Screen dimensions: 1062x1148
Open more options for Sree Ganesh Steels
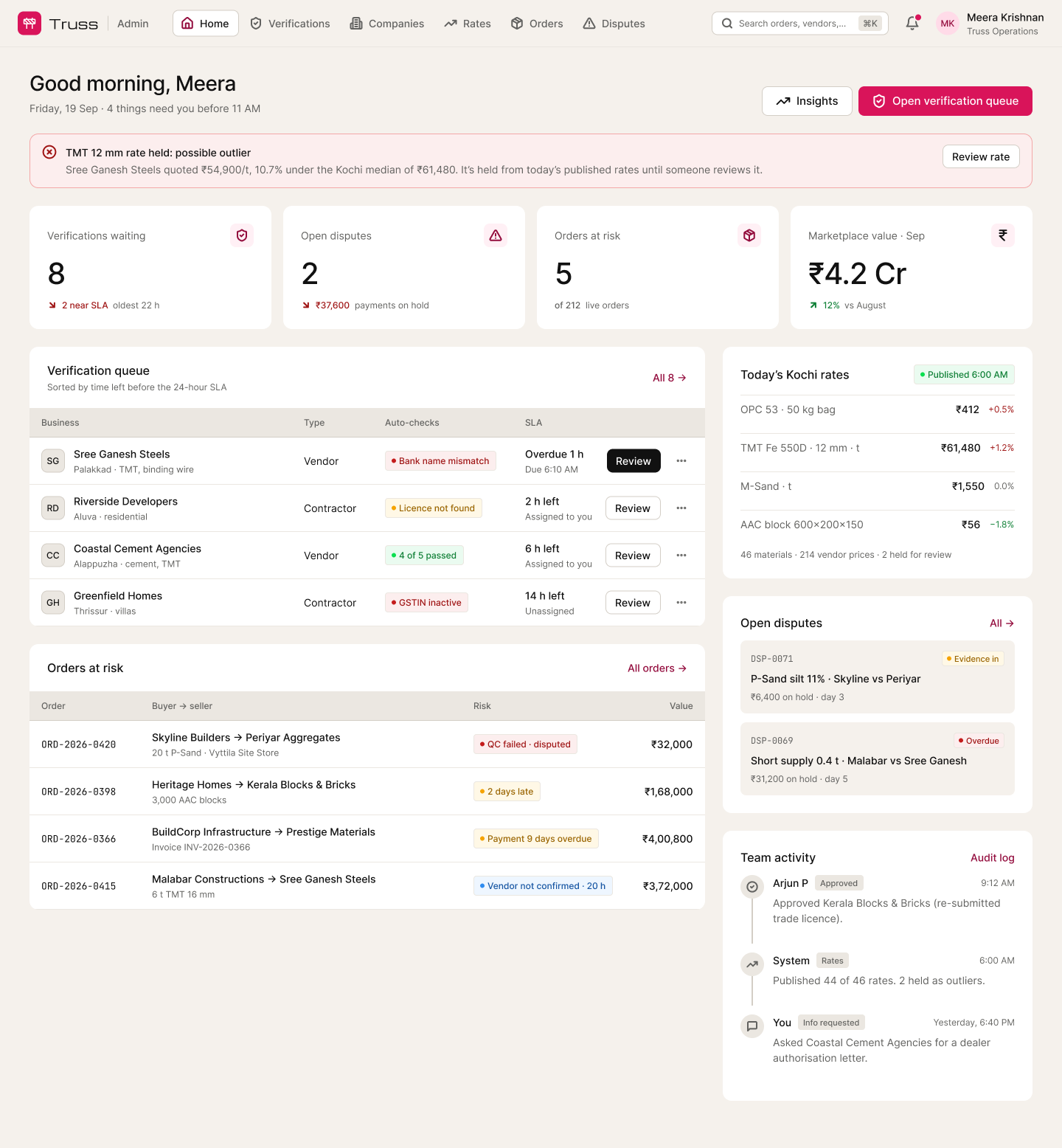coord(681,461)
